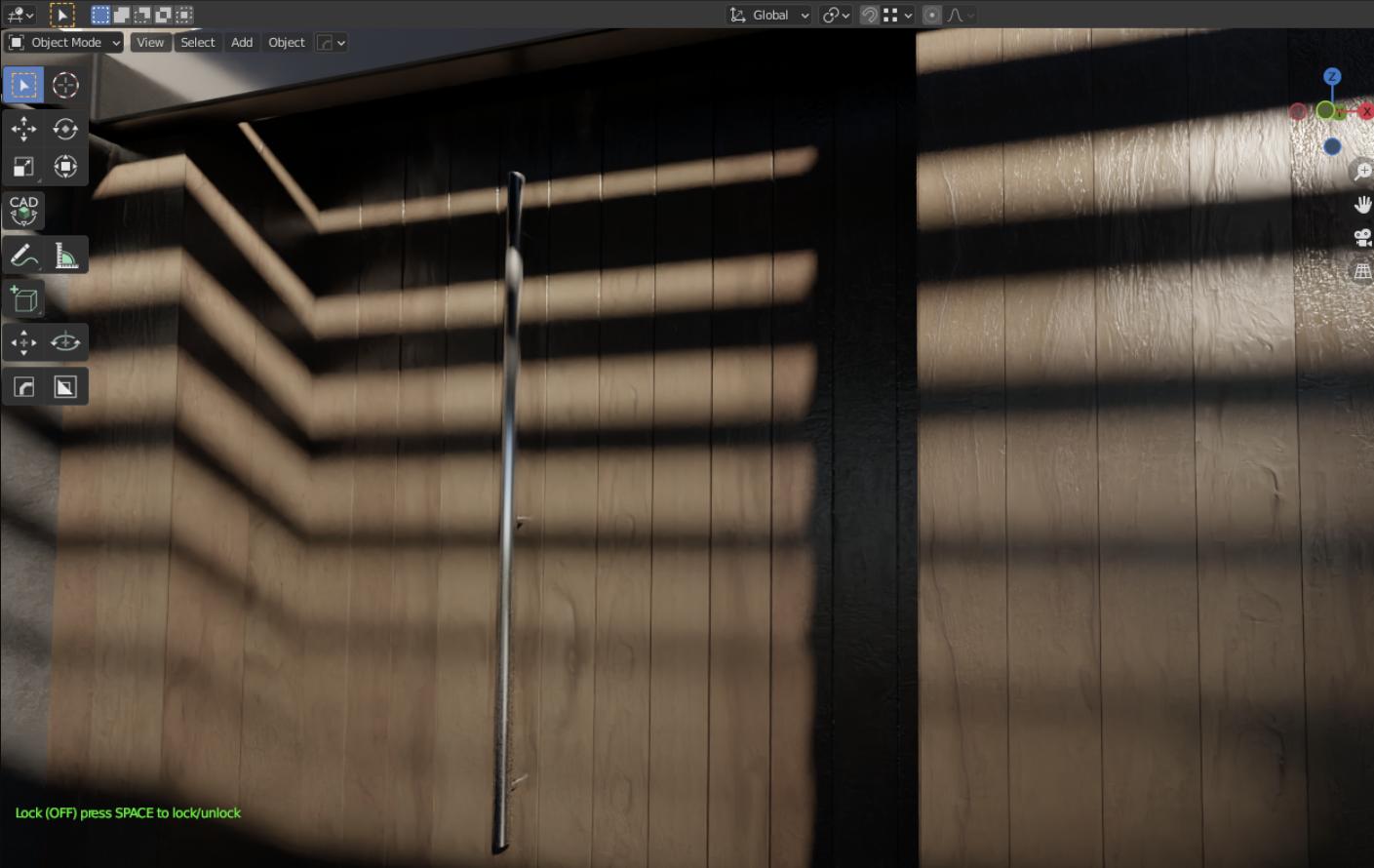Toggle proportional editing in header
1374x868 pixels.
(x=931, y=15)
